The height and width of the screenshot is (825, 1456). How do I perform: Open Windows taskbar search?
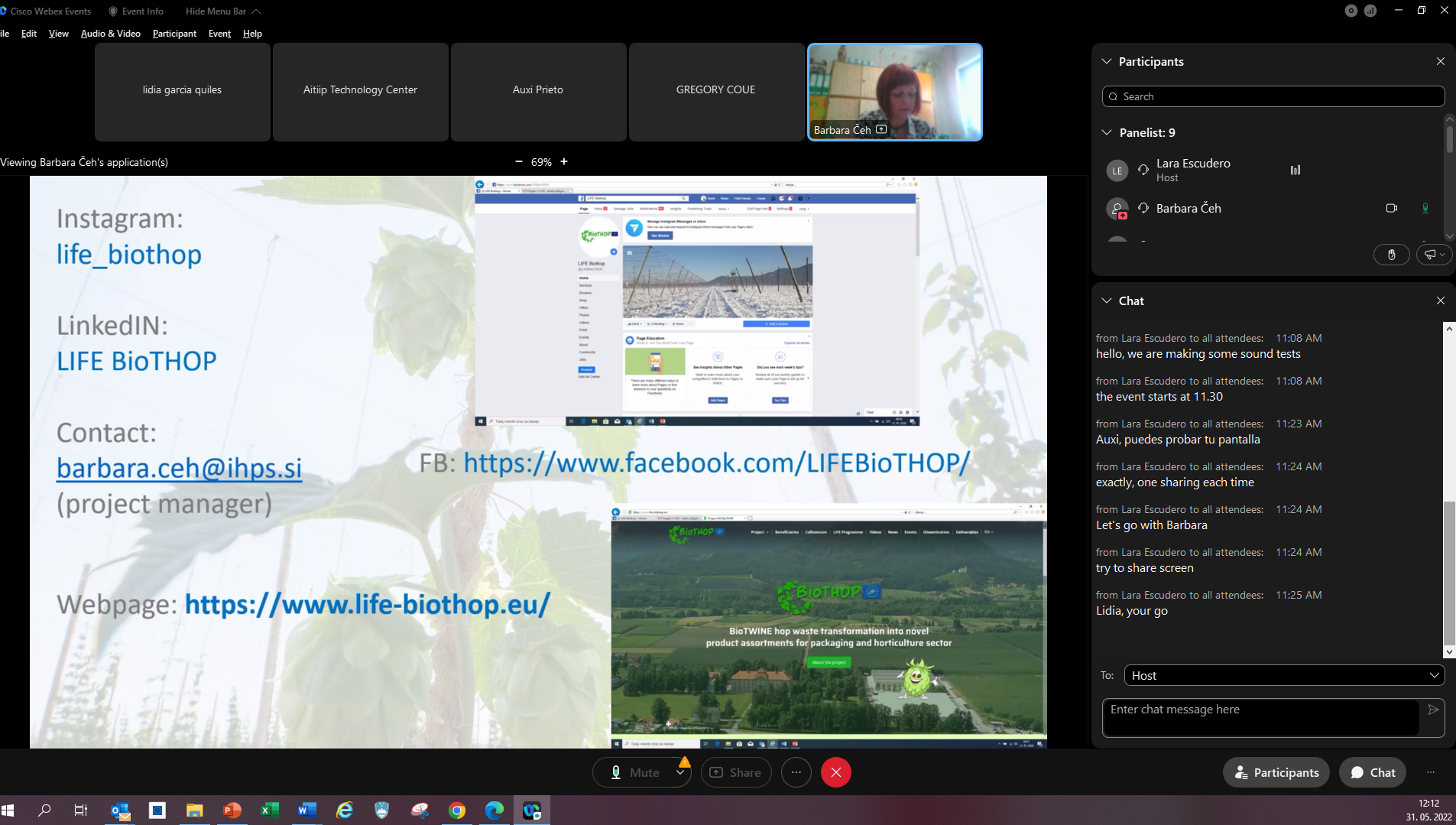[45, 810]
